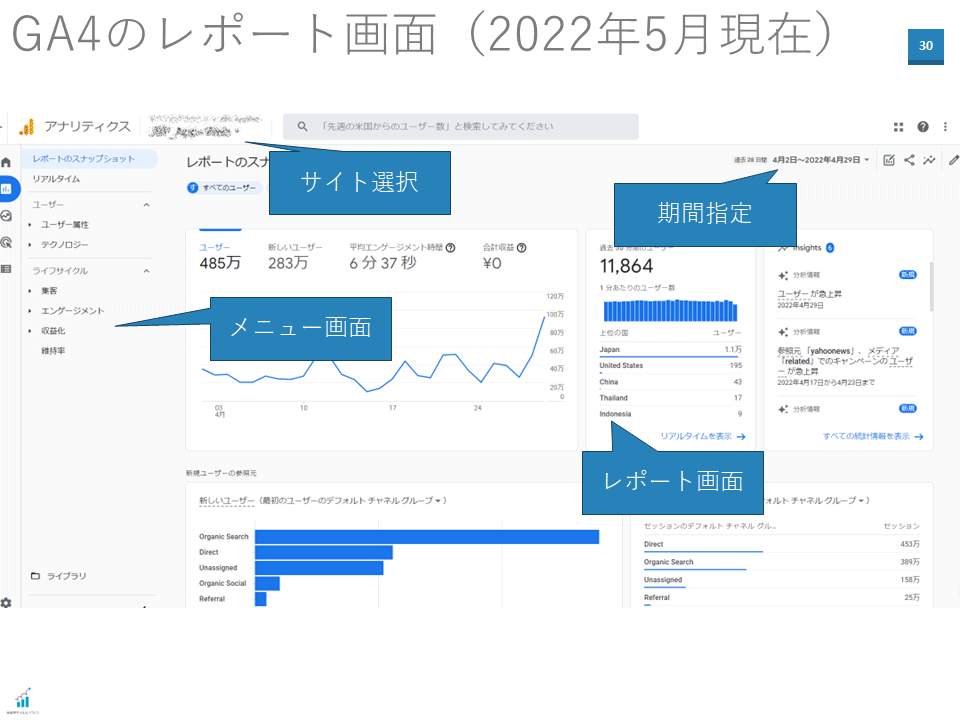
Task: Click the Japan row in top countries
Action: [670, 350]
